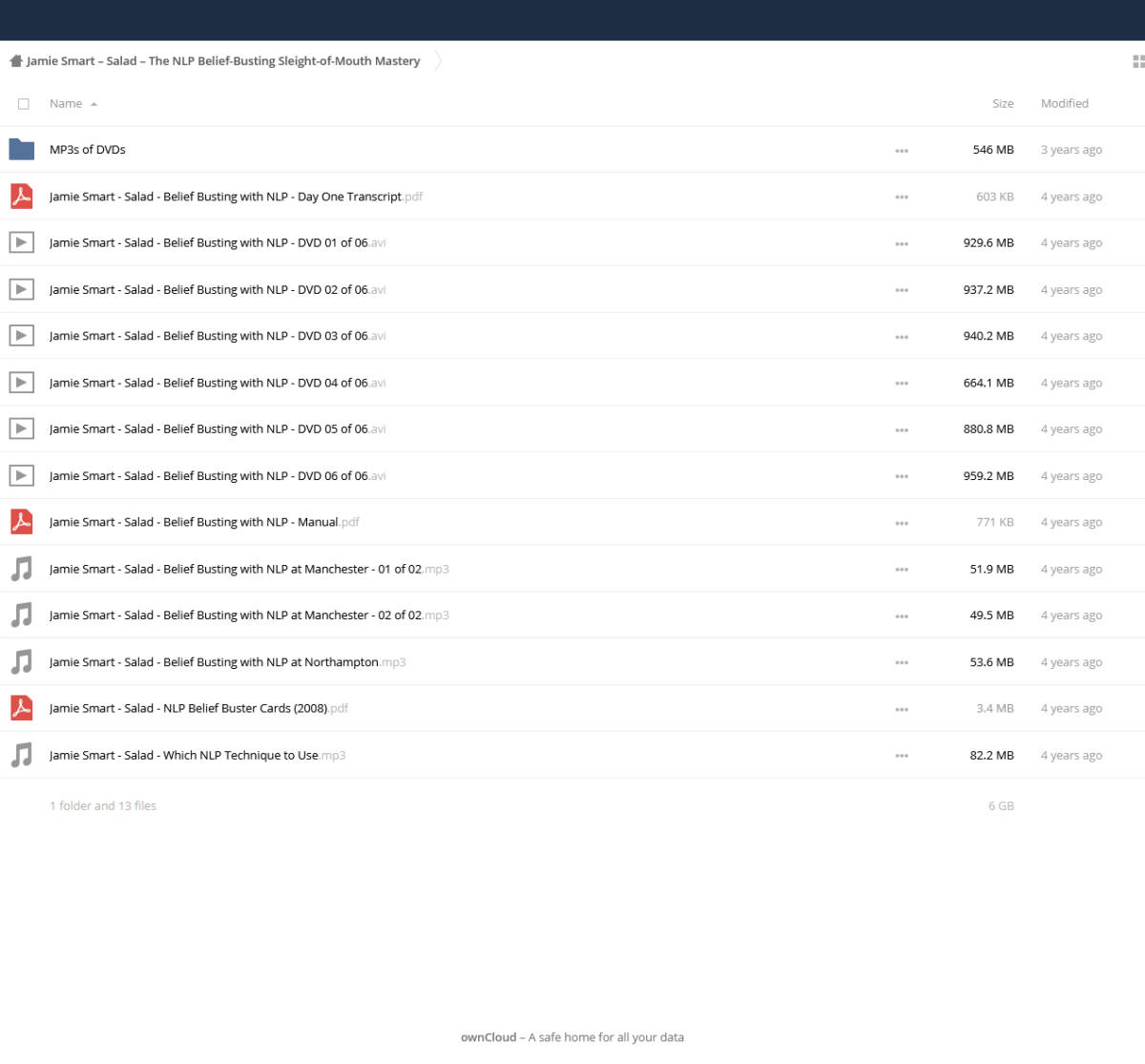Open more actions for DVD 06 of 06
This screenshot has height=1064, width=1145.
click(902, 476)
